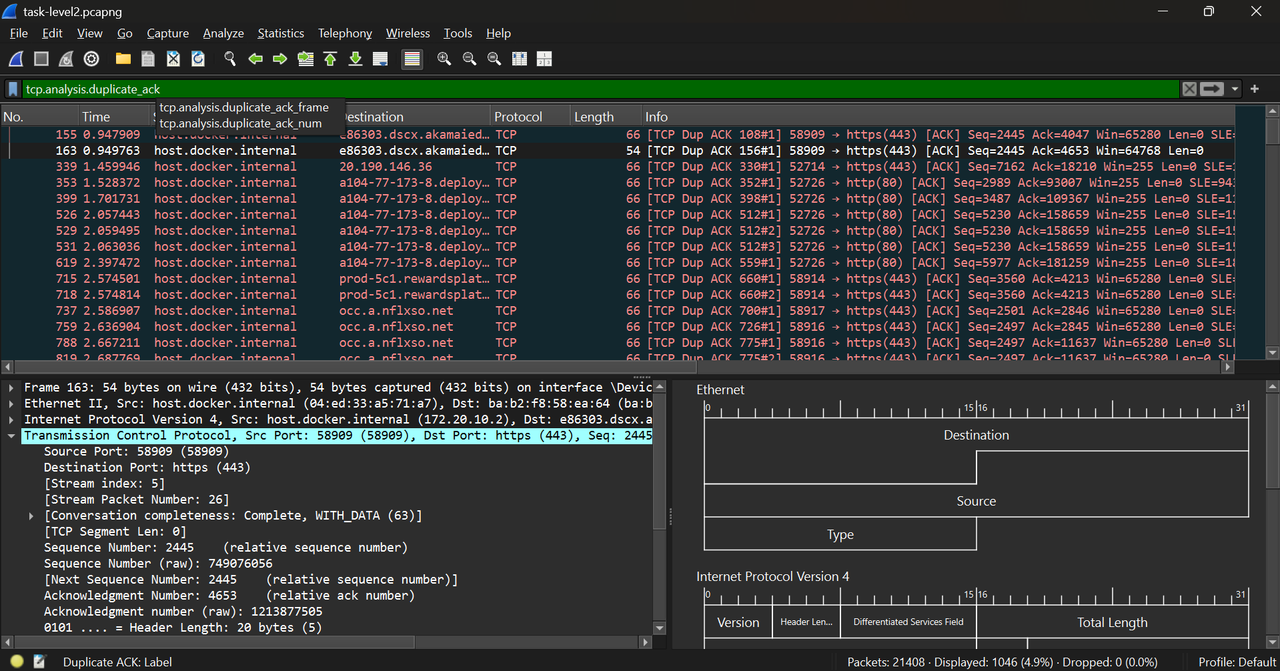Expand the Conversation completeness item
This screenshot has width=1280, height=671.
pyautogui.click(x=32, y=516)
